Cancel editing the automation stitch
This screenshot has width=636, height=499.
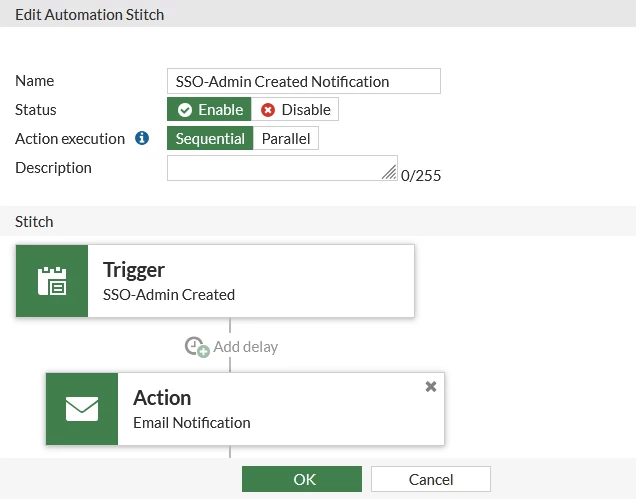(x=431, y=479)
